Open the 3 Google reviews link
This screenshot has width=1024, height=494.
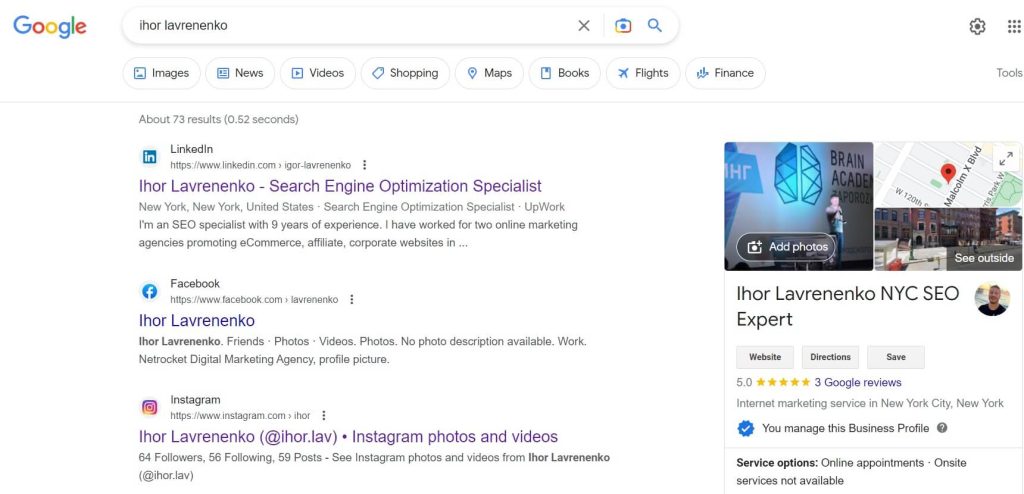tap(857, 382)
